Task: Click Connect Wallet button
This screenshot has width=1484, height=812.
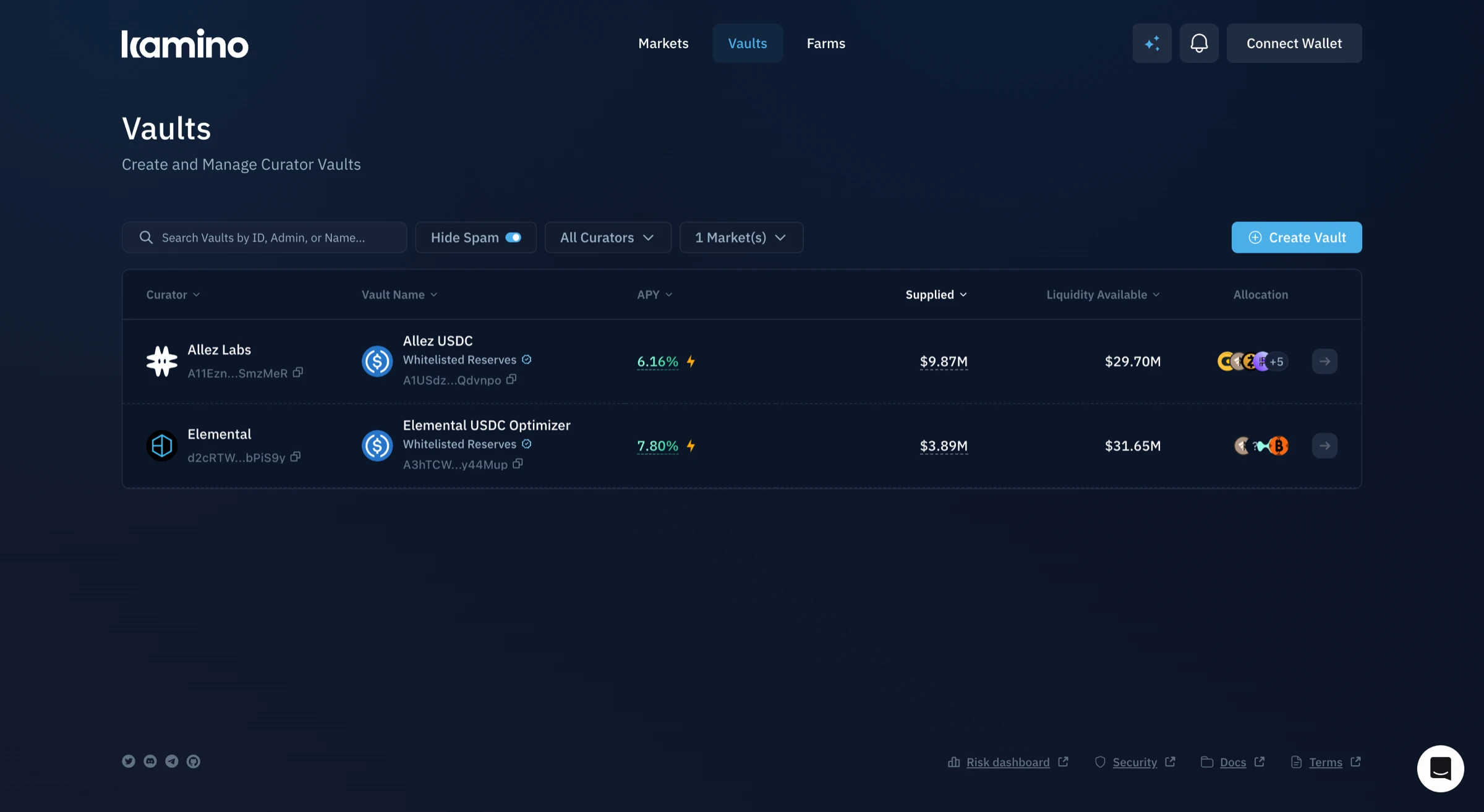Action: [1294, 43]
